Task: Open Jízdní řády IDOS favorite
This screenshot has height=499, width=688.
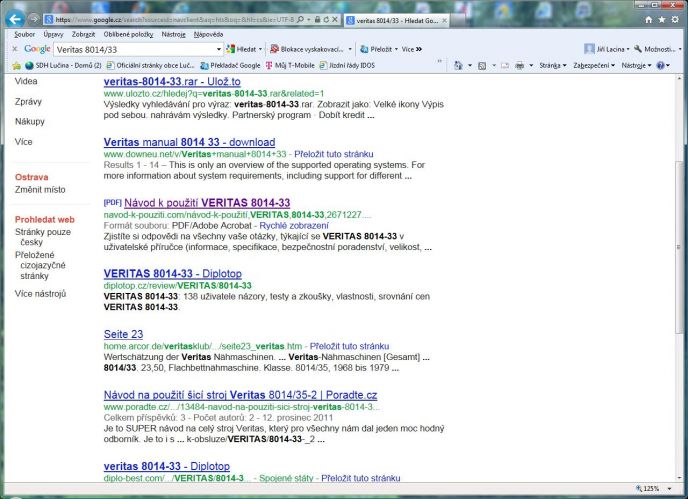Action: pyautogui.click(x=347, y=65)
